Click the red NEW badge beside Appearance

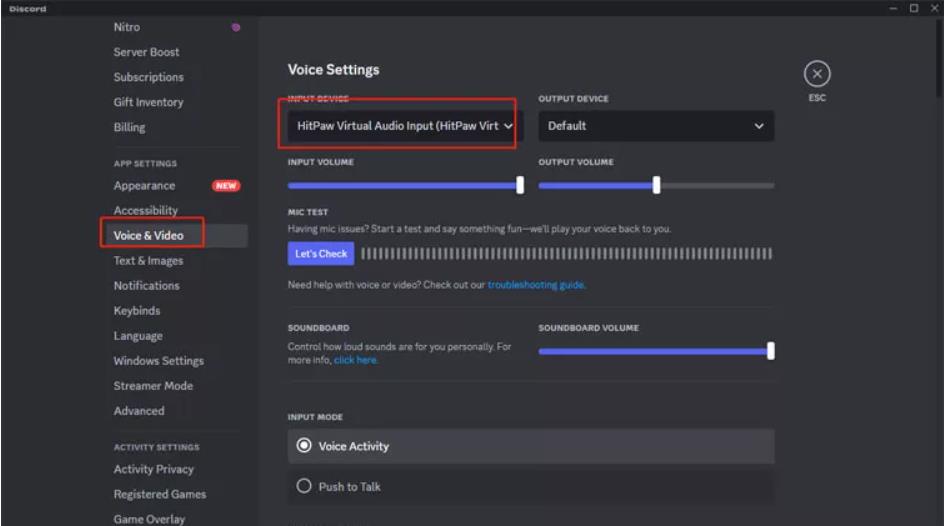coord(225,186)
